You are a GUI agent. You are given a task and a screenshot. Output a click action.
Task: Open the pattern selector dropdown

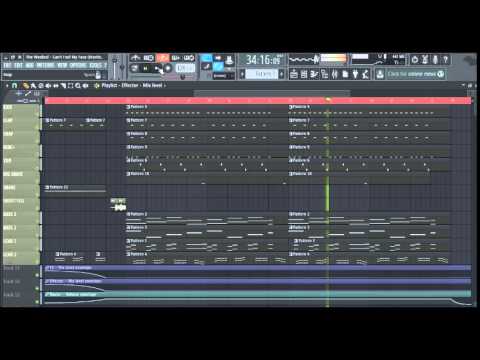coord(262,74)
